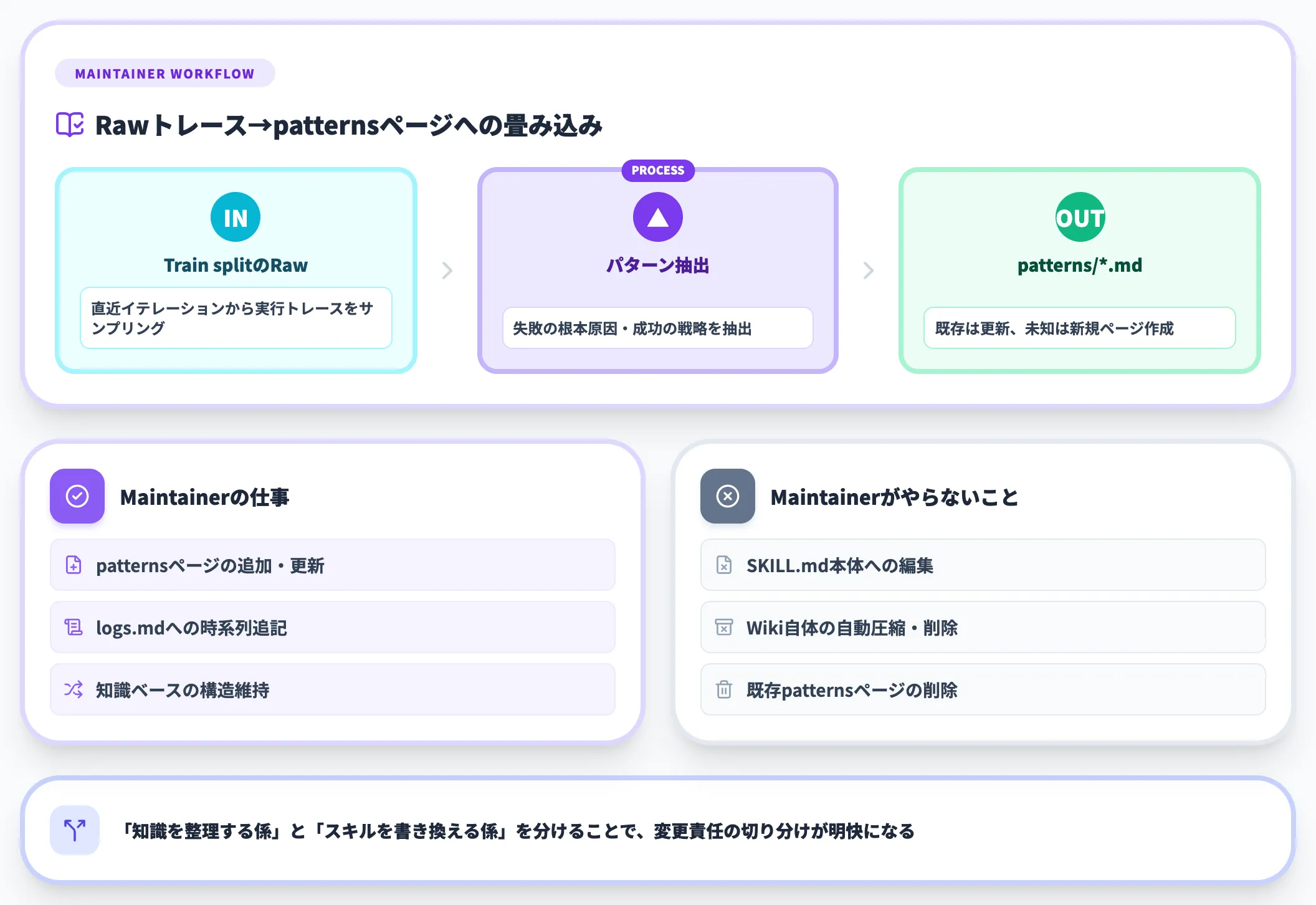Click the file-x icon in the SKILL.md row
The image size is (1316, 905).
[x=724, y=565]
